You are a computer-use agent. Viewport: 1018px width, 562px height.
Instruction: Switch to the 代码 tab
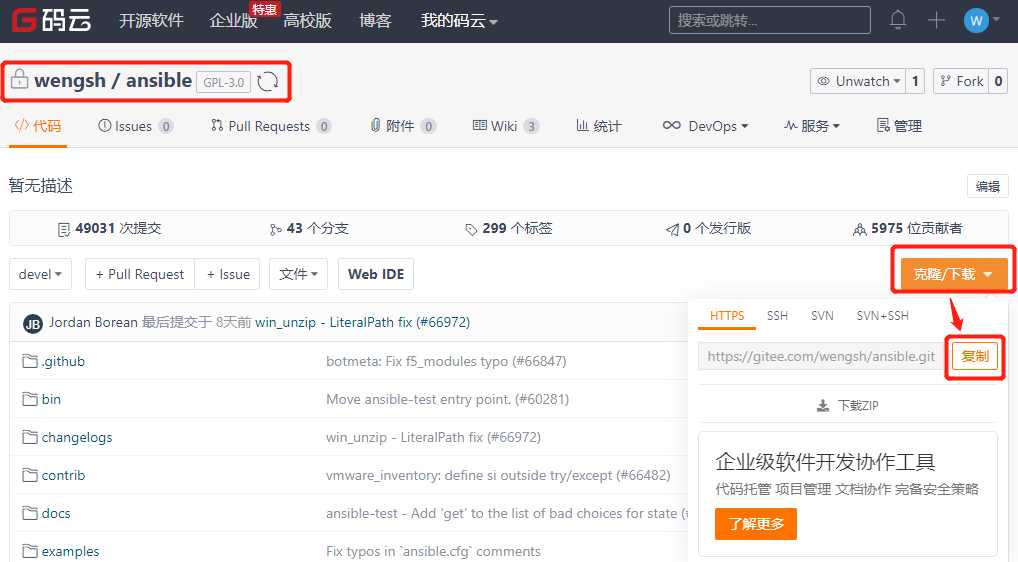tap(38, 126)
